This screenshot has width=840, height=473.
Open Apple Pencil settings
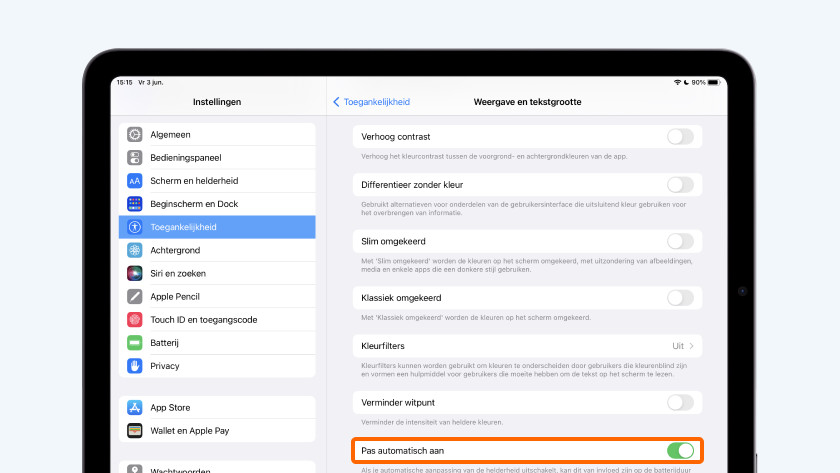(217, 296)
